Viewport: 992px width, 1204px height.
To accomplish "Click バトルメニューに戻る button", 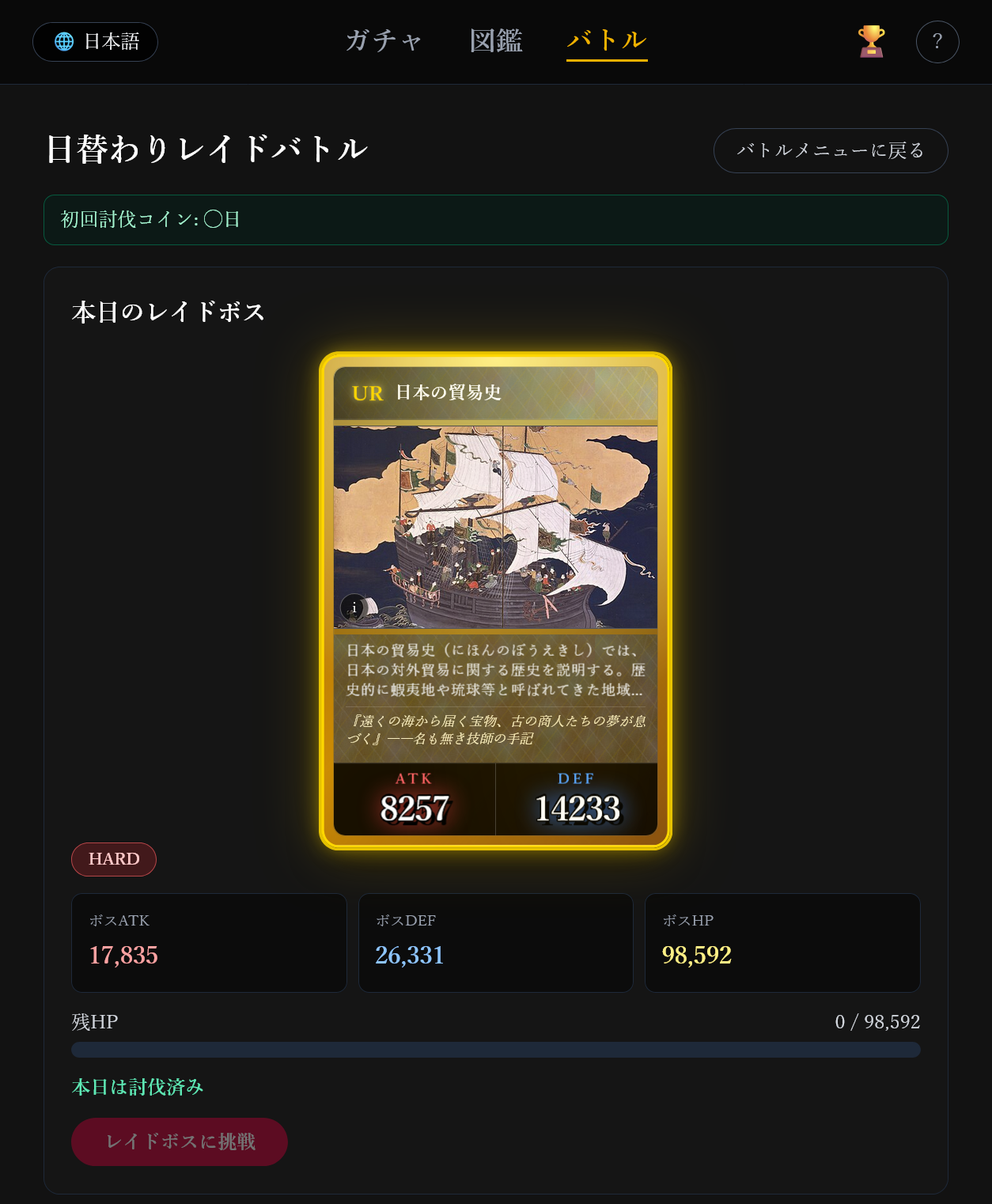I will (x=831, y=150).
